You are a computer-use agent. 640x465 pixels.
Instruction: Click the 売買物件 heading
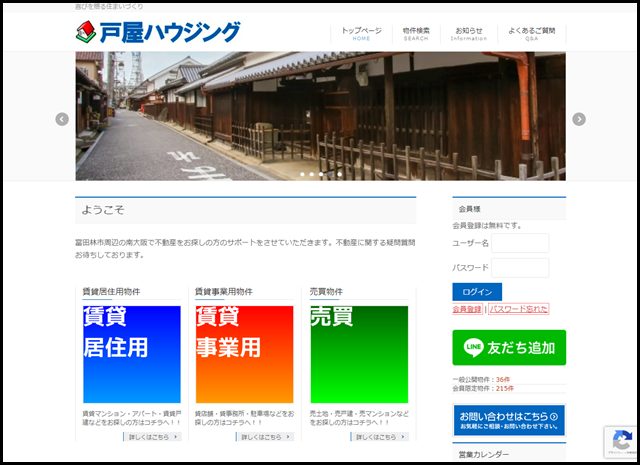[x=326, y=291]
